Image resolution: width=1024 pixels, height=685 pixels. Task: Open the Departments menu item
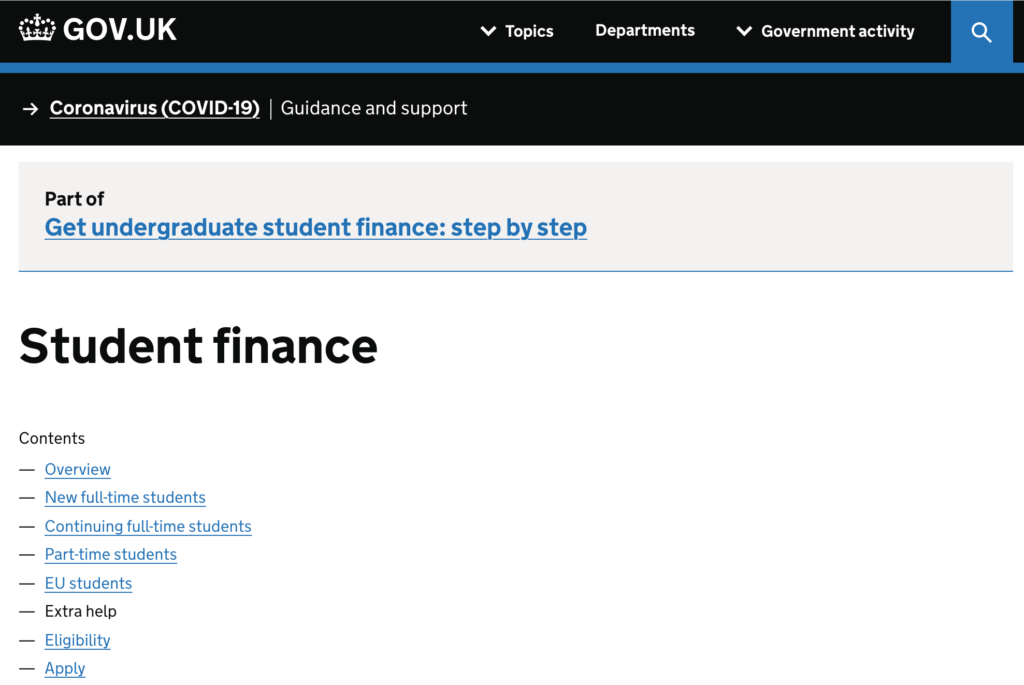click(645, 31)
